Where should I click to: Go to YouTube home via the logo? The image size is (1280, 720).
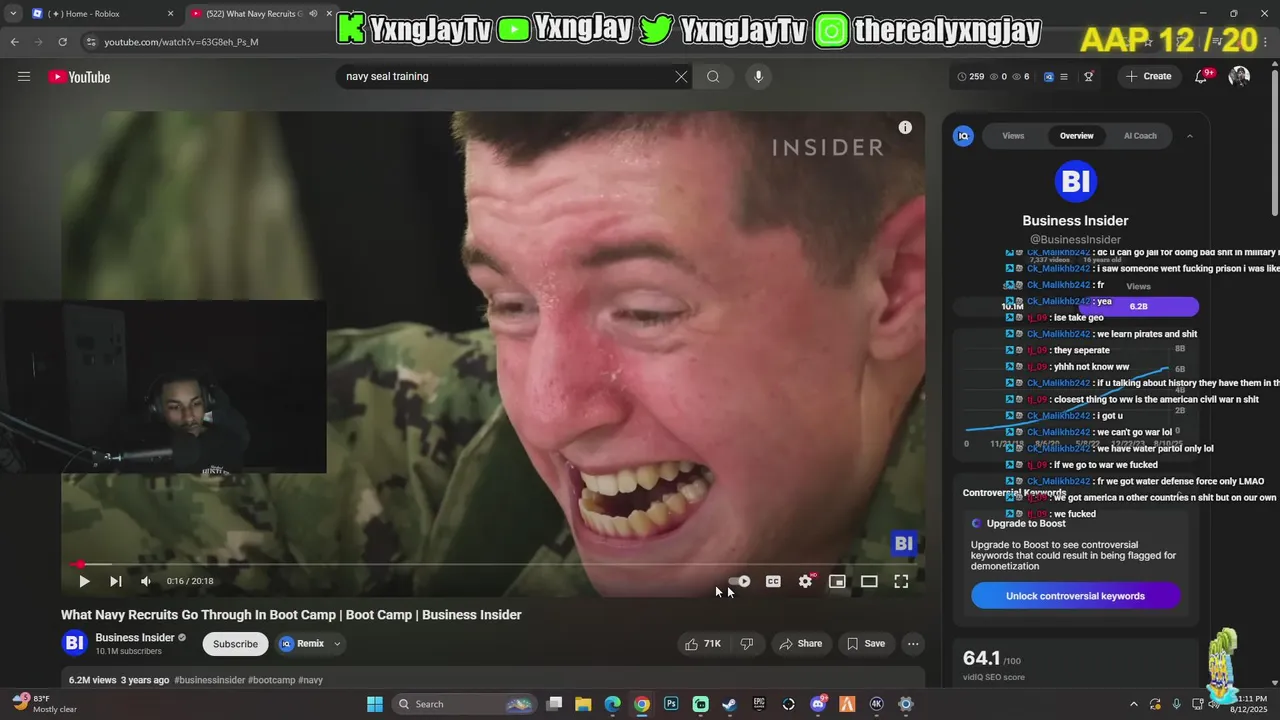(79, 77)
